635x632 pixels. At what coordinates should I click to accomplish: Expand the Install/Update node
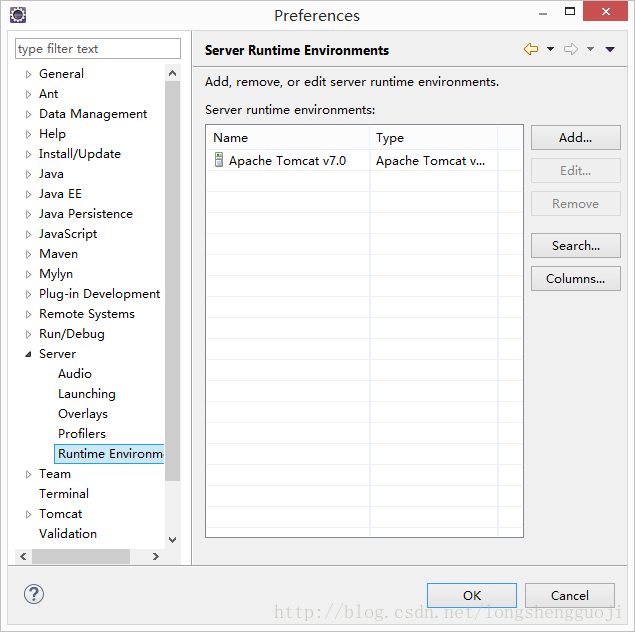pos(28,154)
